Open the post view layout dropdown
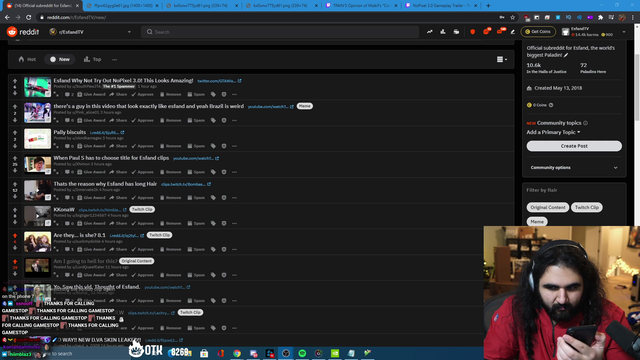Screen dimensions: 640x360 [502, 60]
